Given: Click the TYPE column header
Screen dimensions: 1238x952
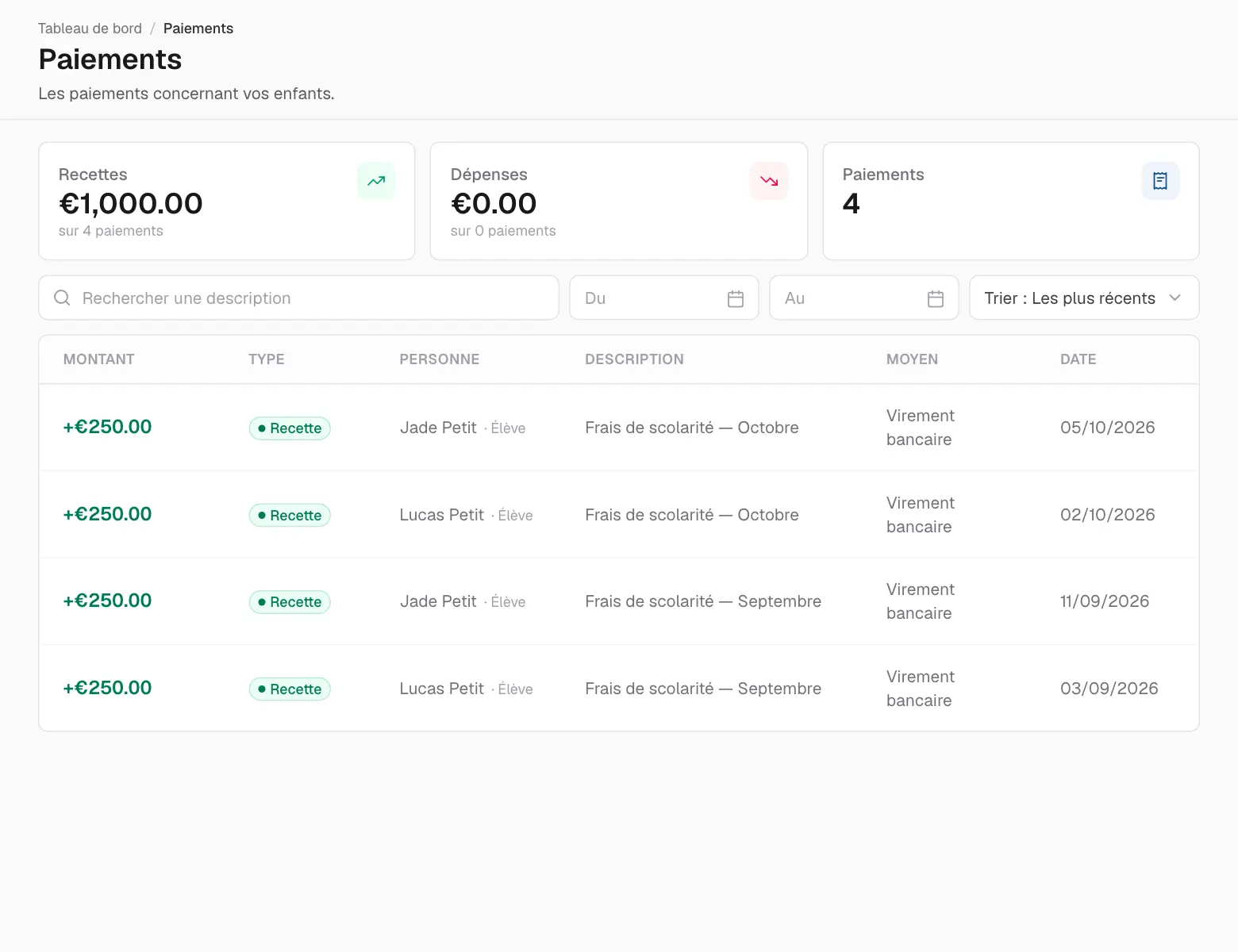Looking at the screenshot, I should [x=267, y=359].
